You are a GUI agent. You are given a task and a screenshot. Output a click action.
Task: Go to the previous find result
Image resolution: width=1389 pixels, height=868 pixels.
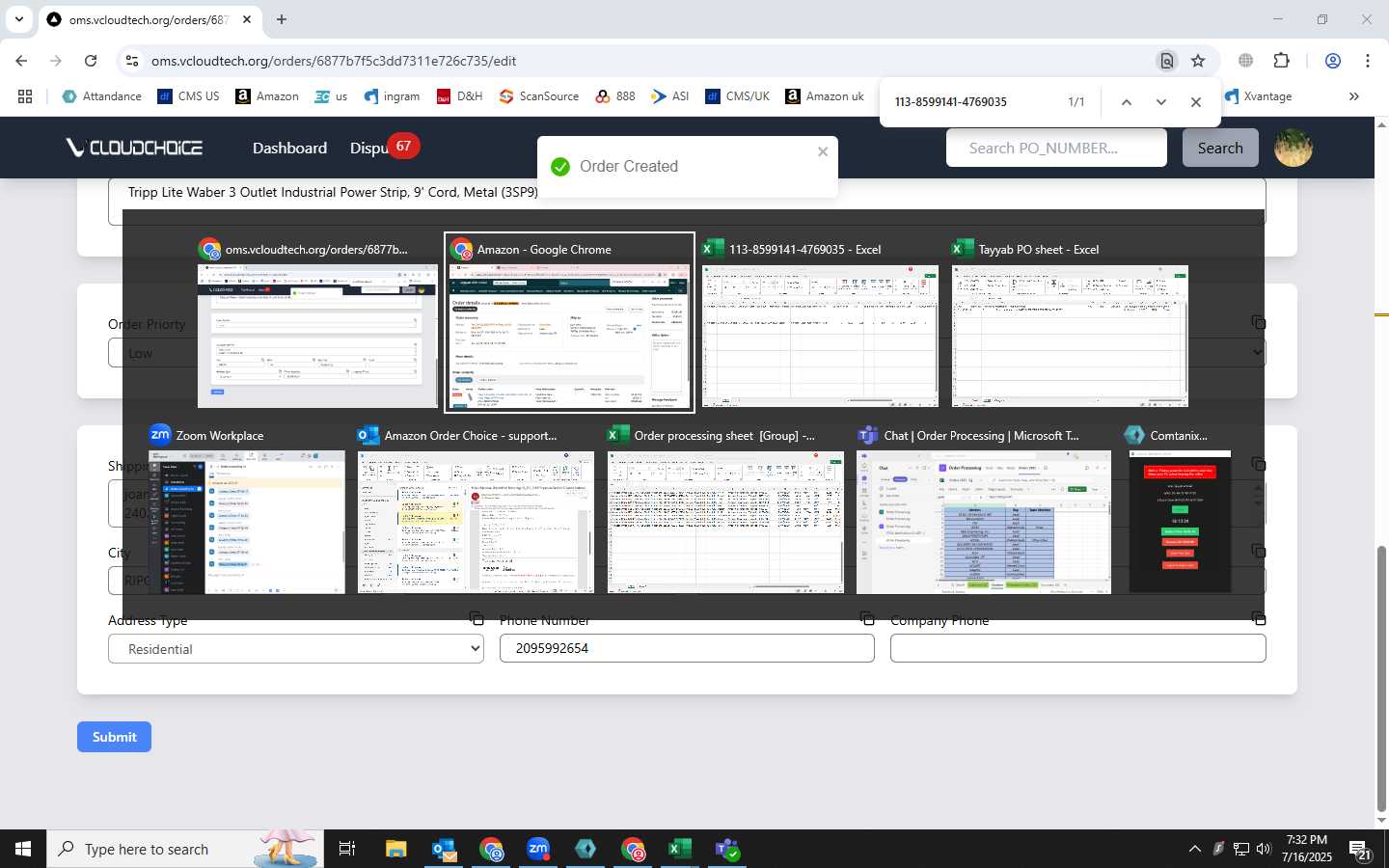point(1126,102)
